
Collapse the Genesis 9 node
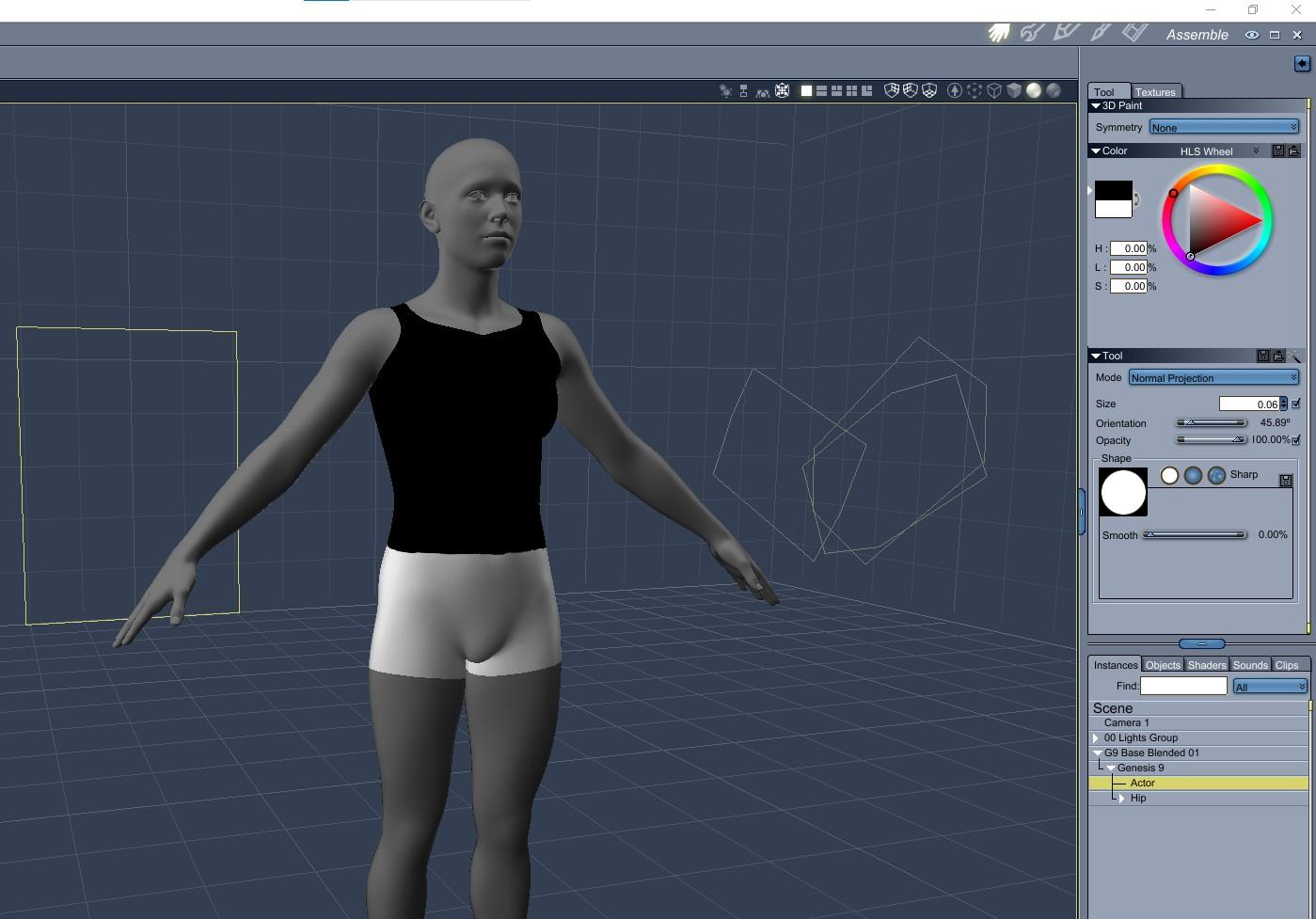1111,768
